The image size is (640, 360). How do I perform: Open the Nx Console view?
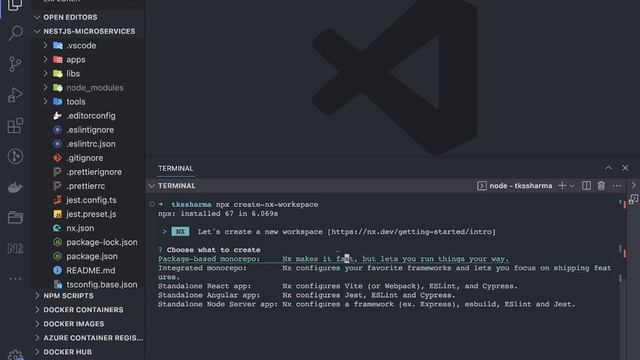15,248
